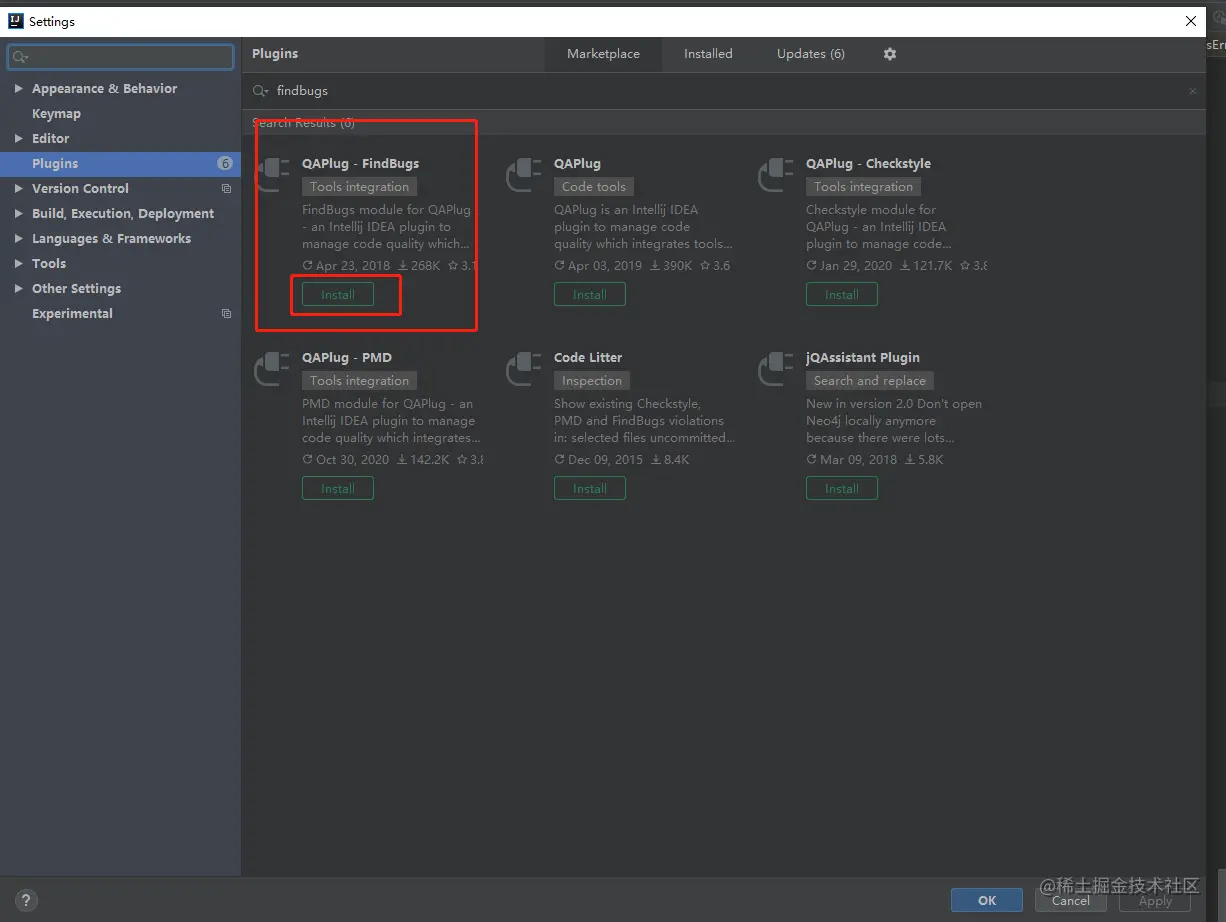Click the Code Litter plugin icon
1226x922 pixels.
pos(524,369)
